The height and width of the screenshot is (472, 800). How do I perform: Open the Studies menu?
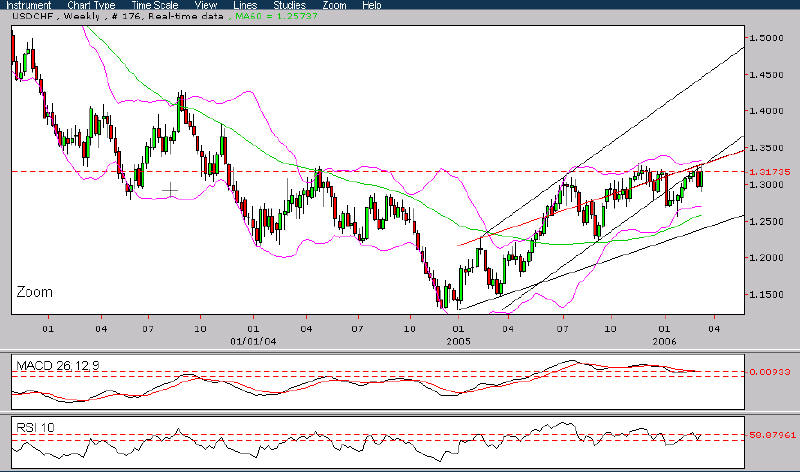289,5
